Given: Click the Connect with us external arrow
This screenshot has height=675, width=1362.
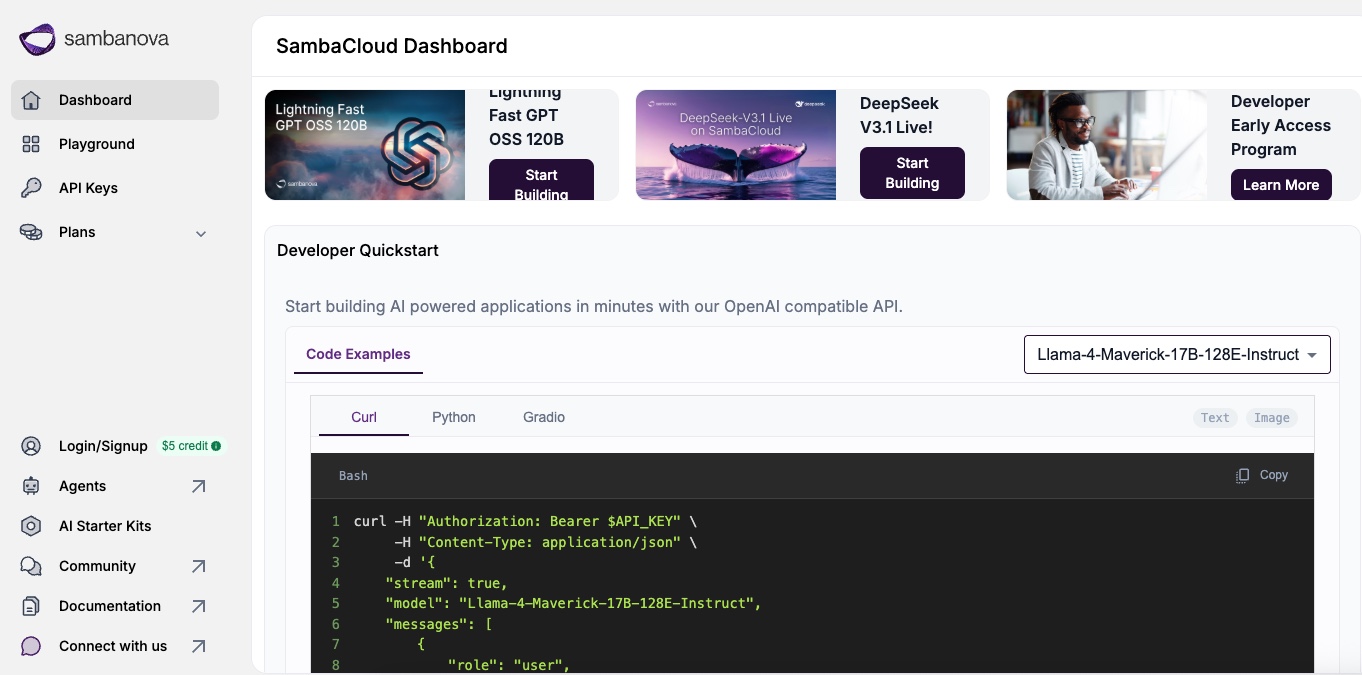Looking at the screenshot, I should [x=198, y=646].
